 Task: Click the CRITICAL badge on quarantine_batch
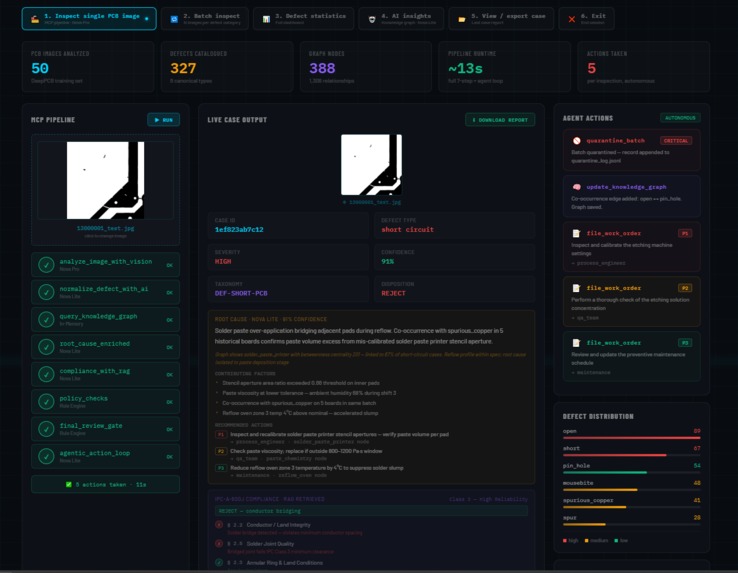click(676, 141)
